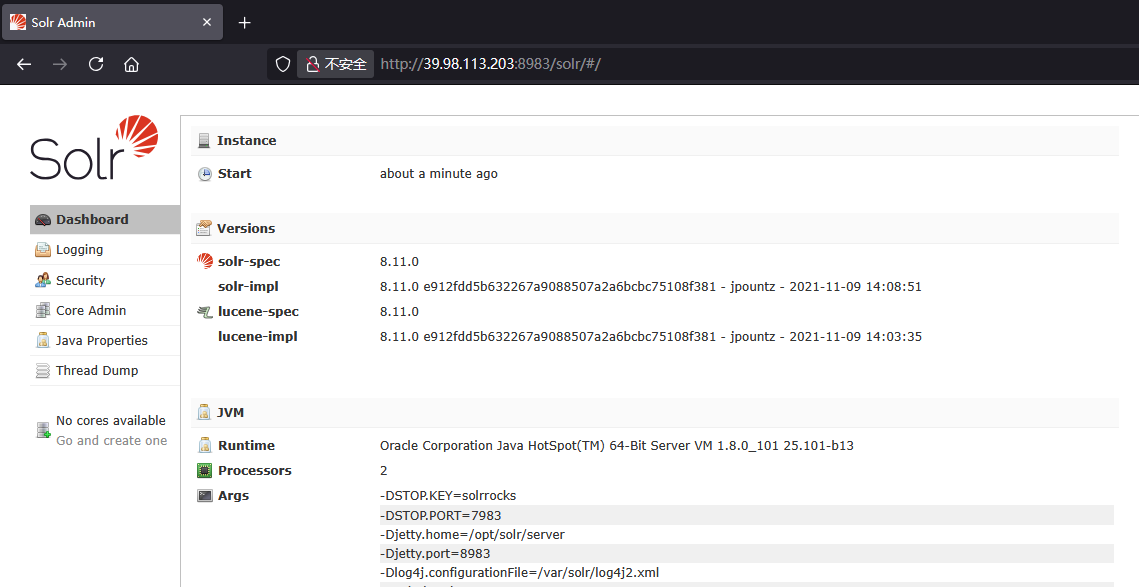Image resolution: width=1139 pixels, height=587 pixels.
Task: Click the JVM section jar icon
Action: click(x=204, y=413)
